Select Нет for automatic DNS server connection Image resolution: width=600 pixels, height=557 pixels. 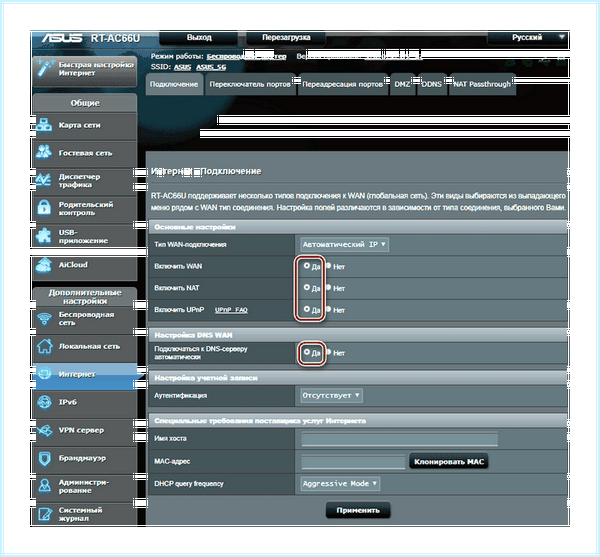328,352
